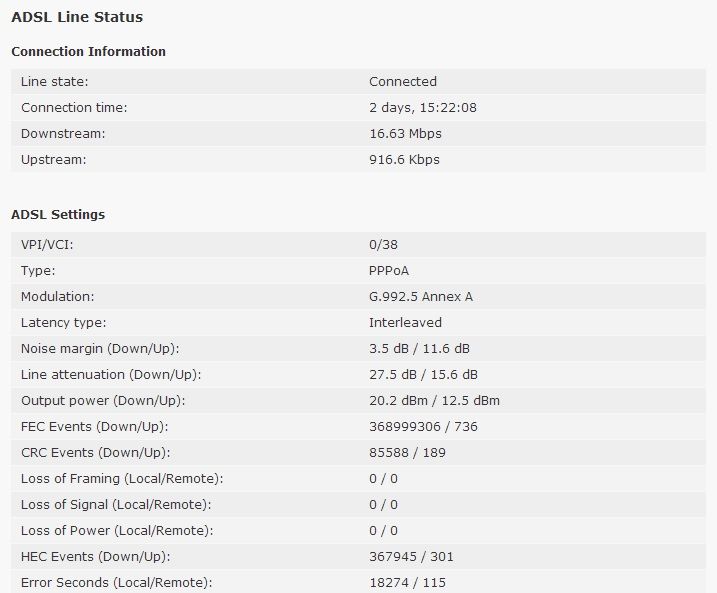Click the FEC Events value 368999306 / 736
Image resolution: width=717 pixels, height=593 pixels.
tap(423, 427)
